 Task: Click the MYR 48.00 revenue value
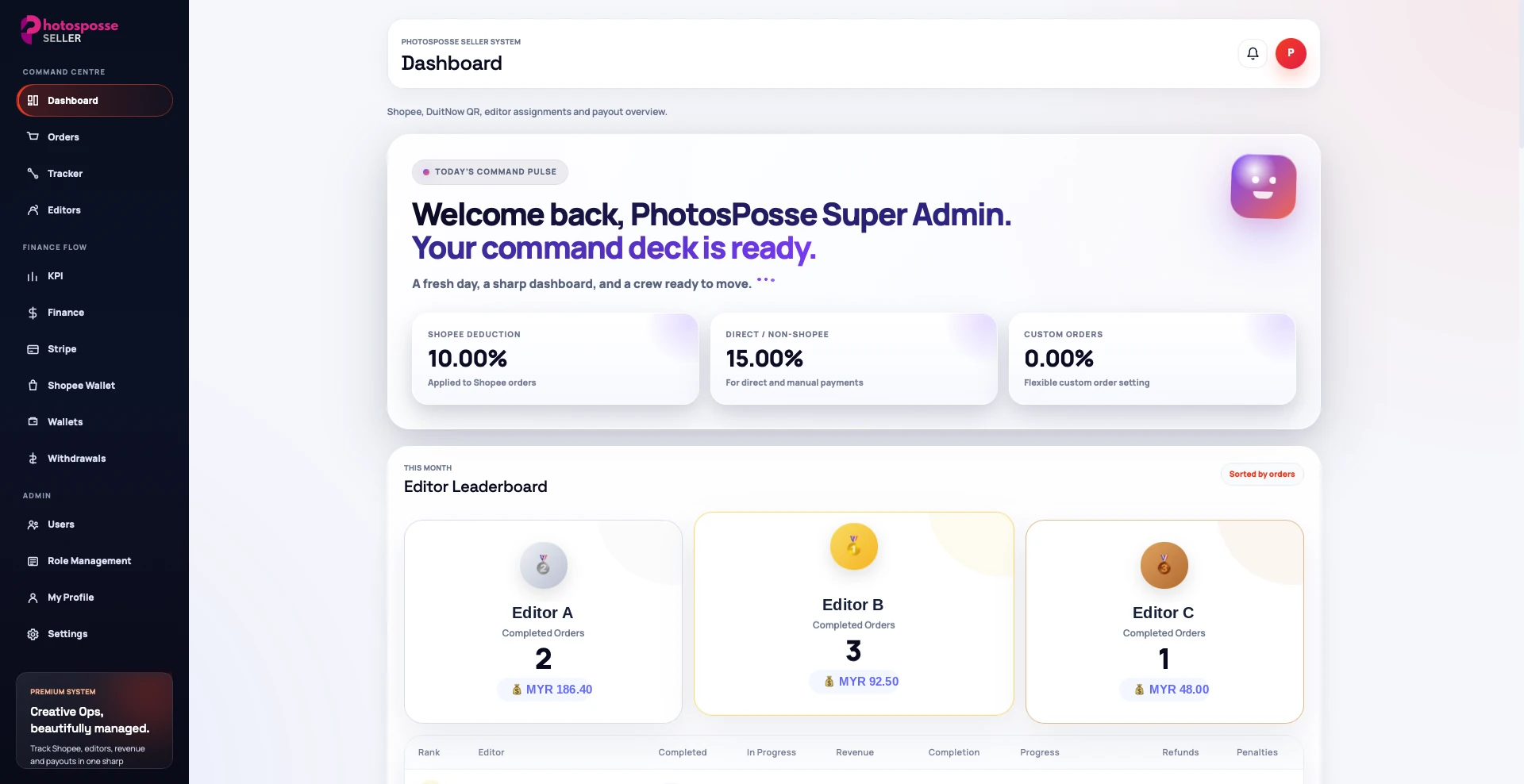1179,690
